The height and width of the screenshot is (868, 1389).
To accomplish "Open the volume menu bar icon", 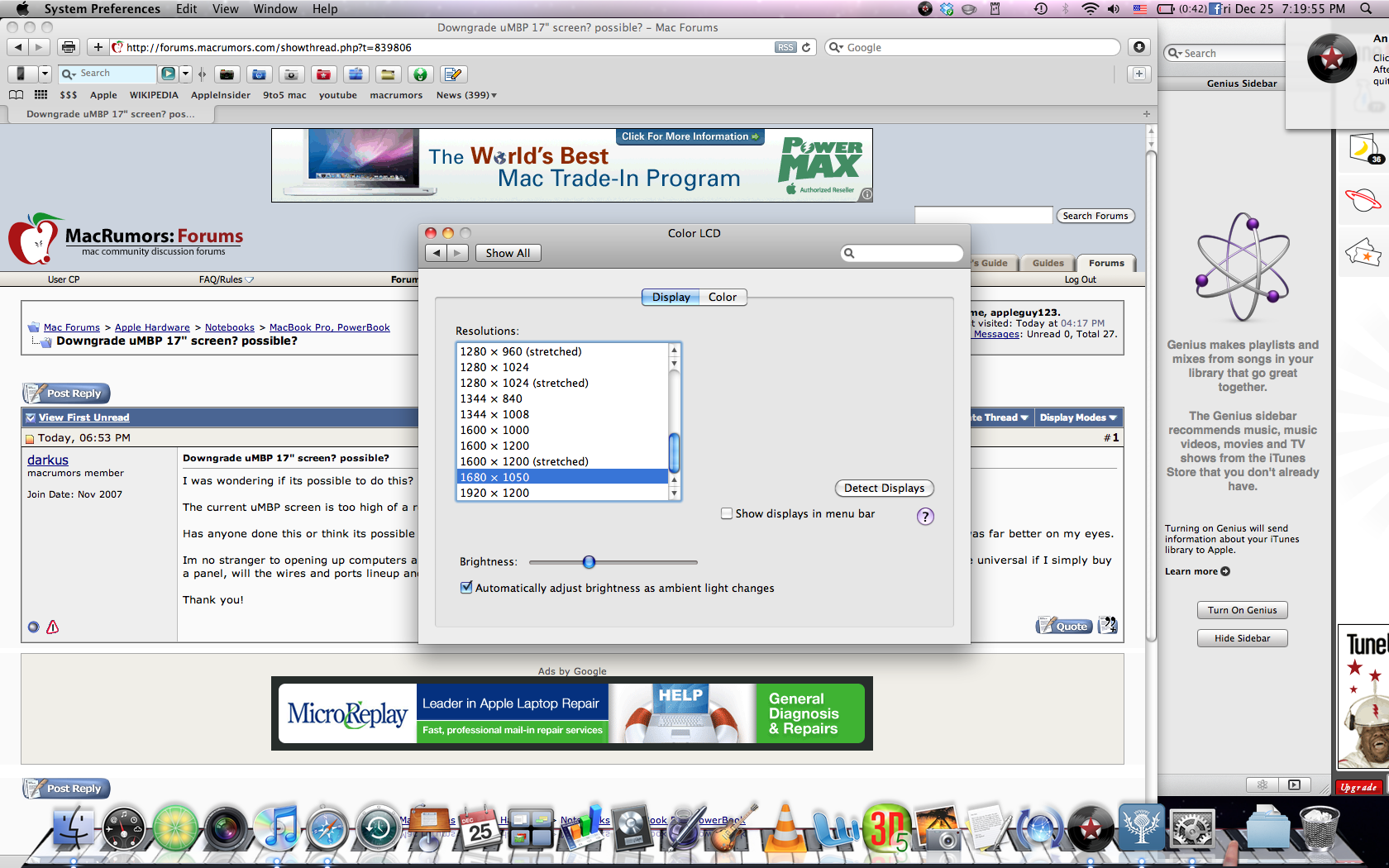I will pyautogui.click(x=1114, y=9).
